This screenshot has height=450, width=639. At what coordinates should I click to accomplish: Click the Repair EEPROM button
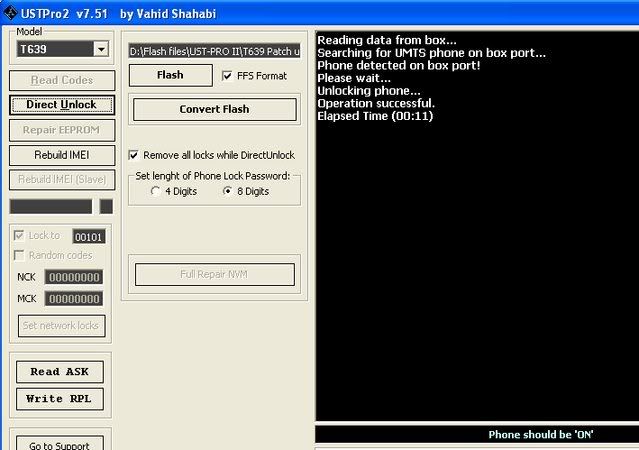point(62,130)
